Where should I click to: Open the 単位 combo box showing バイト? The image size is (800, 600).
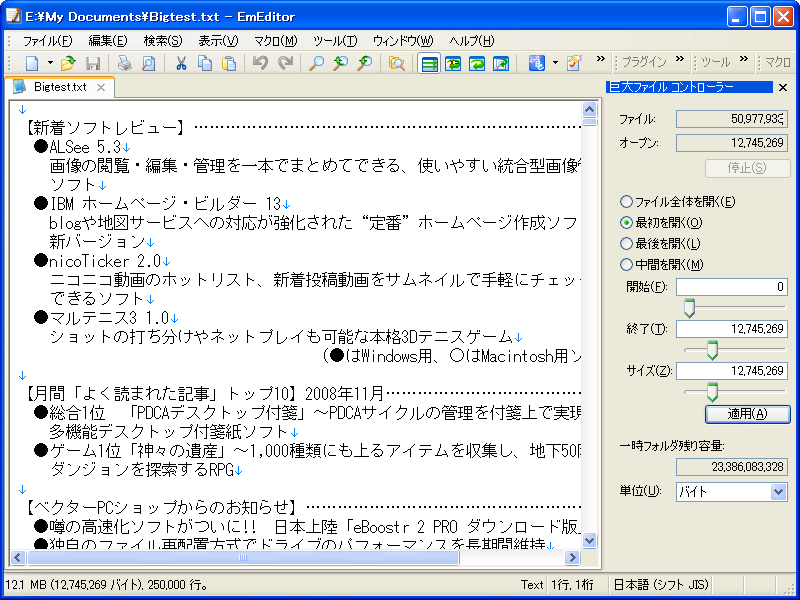732,492
